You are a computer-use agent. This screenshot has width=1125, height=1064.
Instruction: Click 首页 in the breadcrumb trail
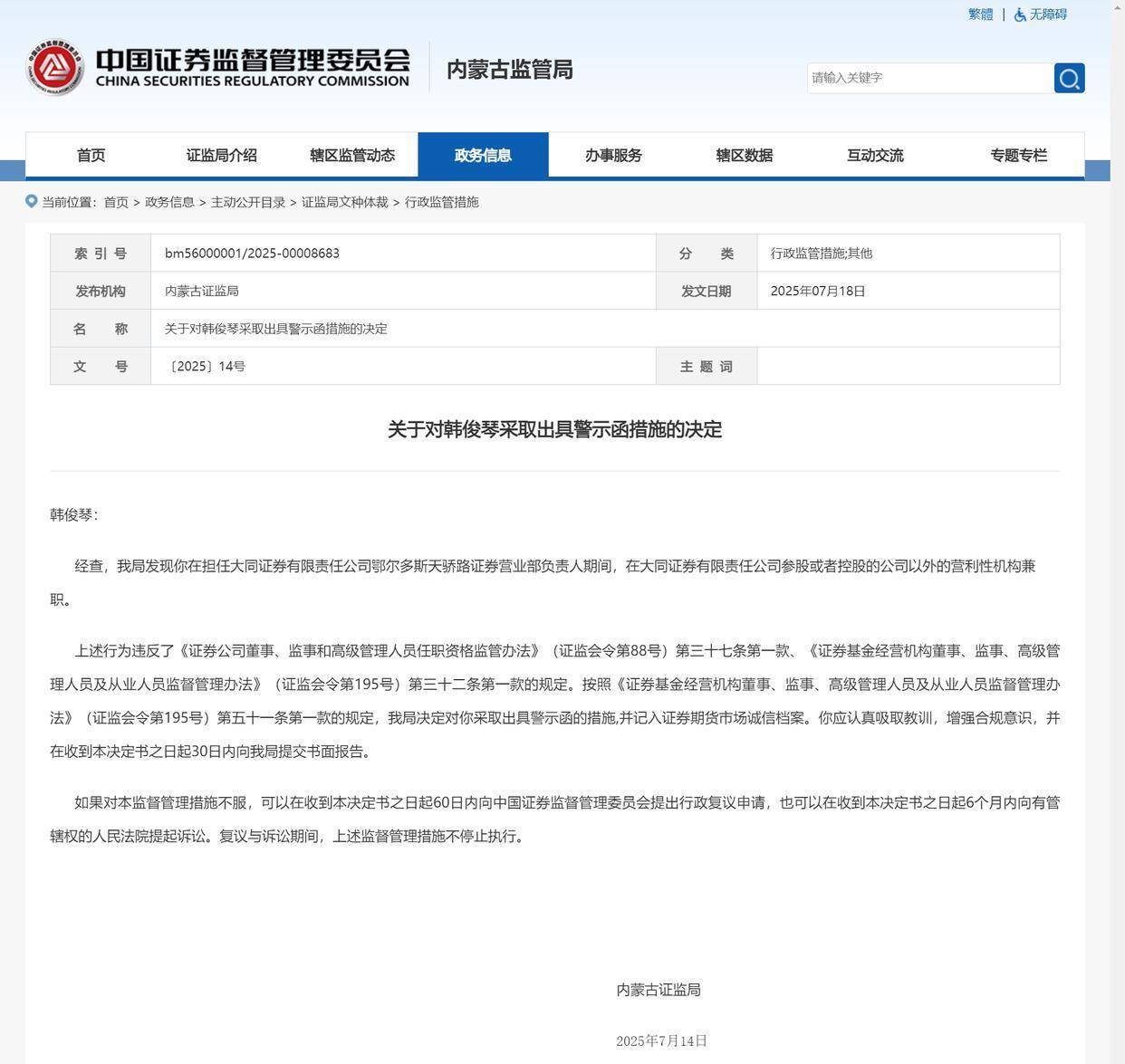click(116, 202)
